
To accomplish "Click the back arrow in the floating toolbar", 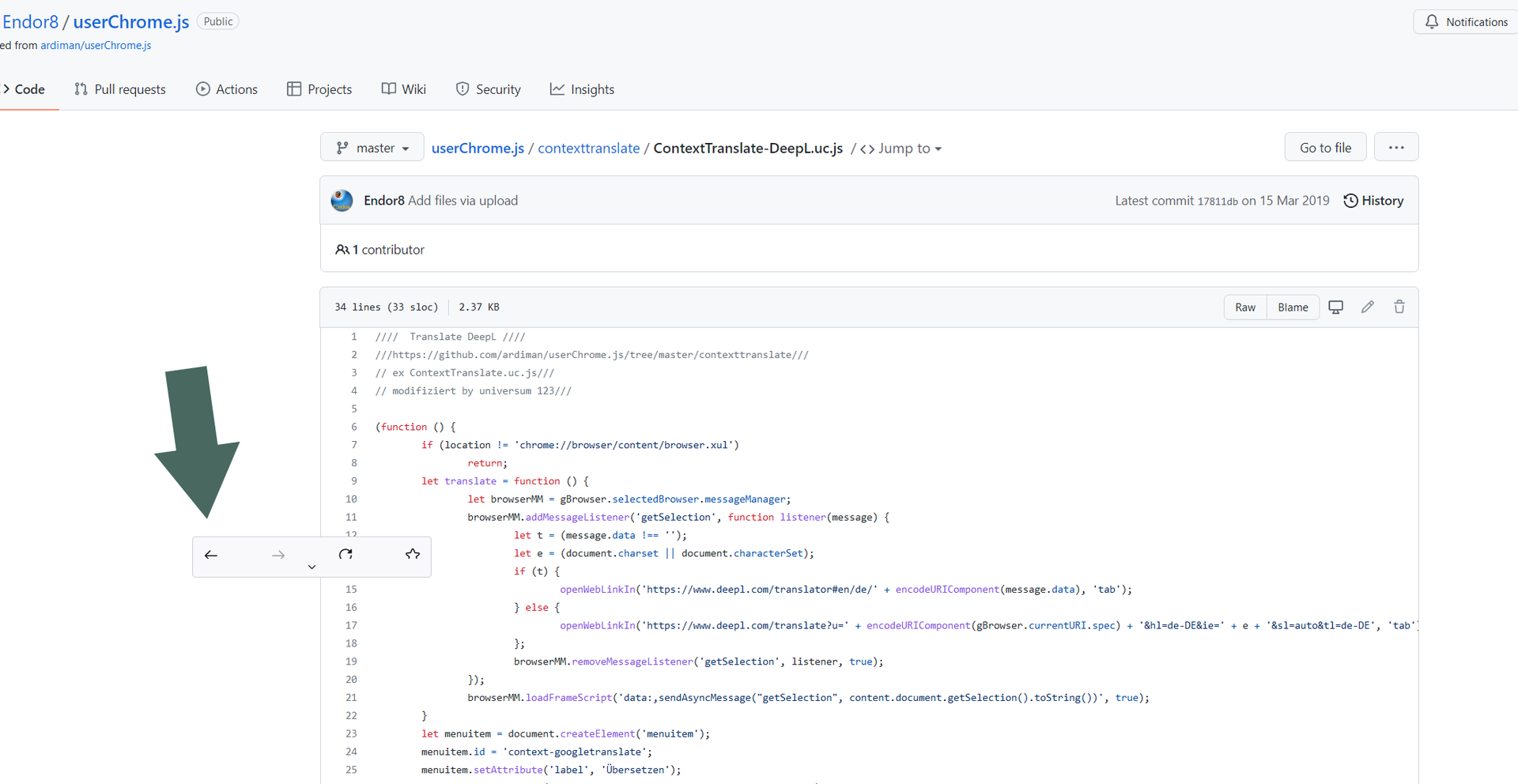I will point(211,556).
